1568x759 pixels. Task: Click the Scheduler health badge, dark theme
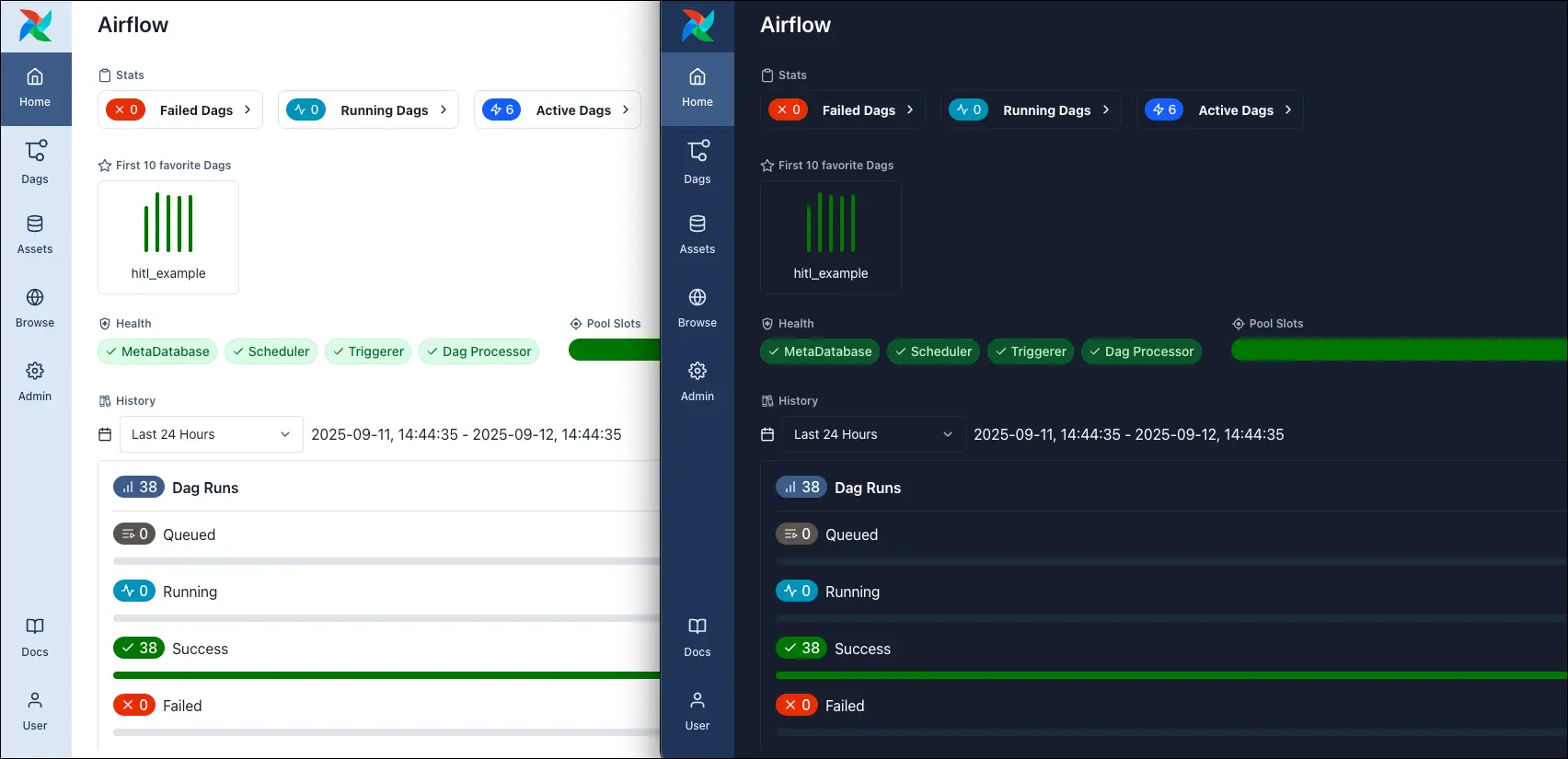(x=933, y=351)
